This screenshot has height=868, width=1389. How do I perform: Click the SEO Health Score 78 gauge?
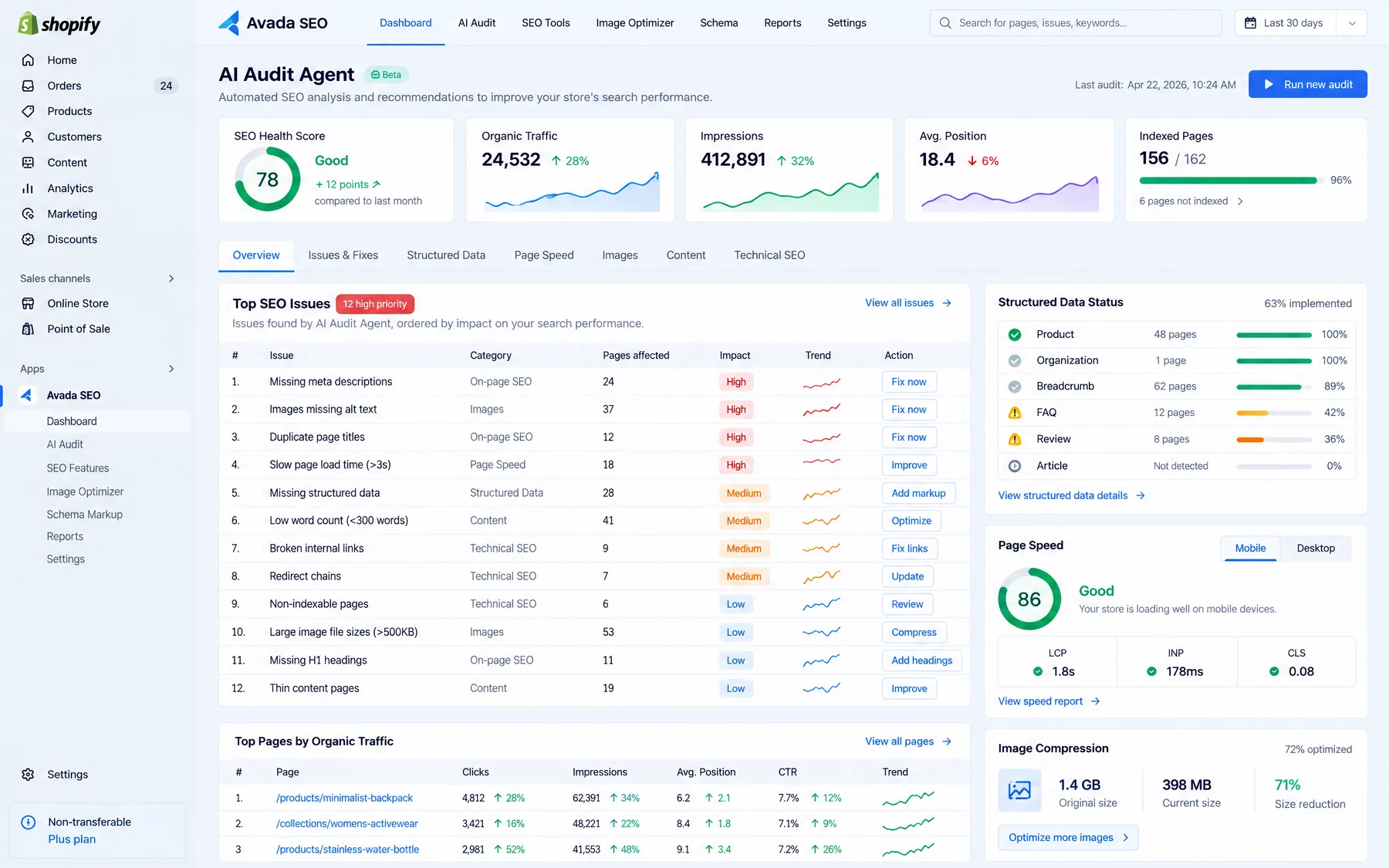pos(267,179)
